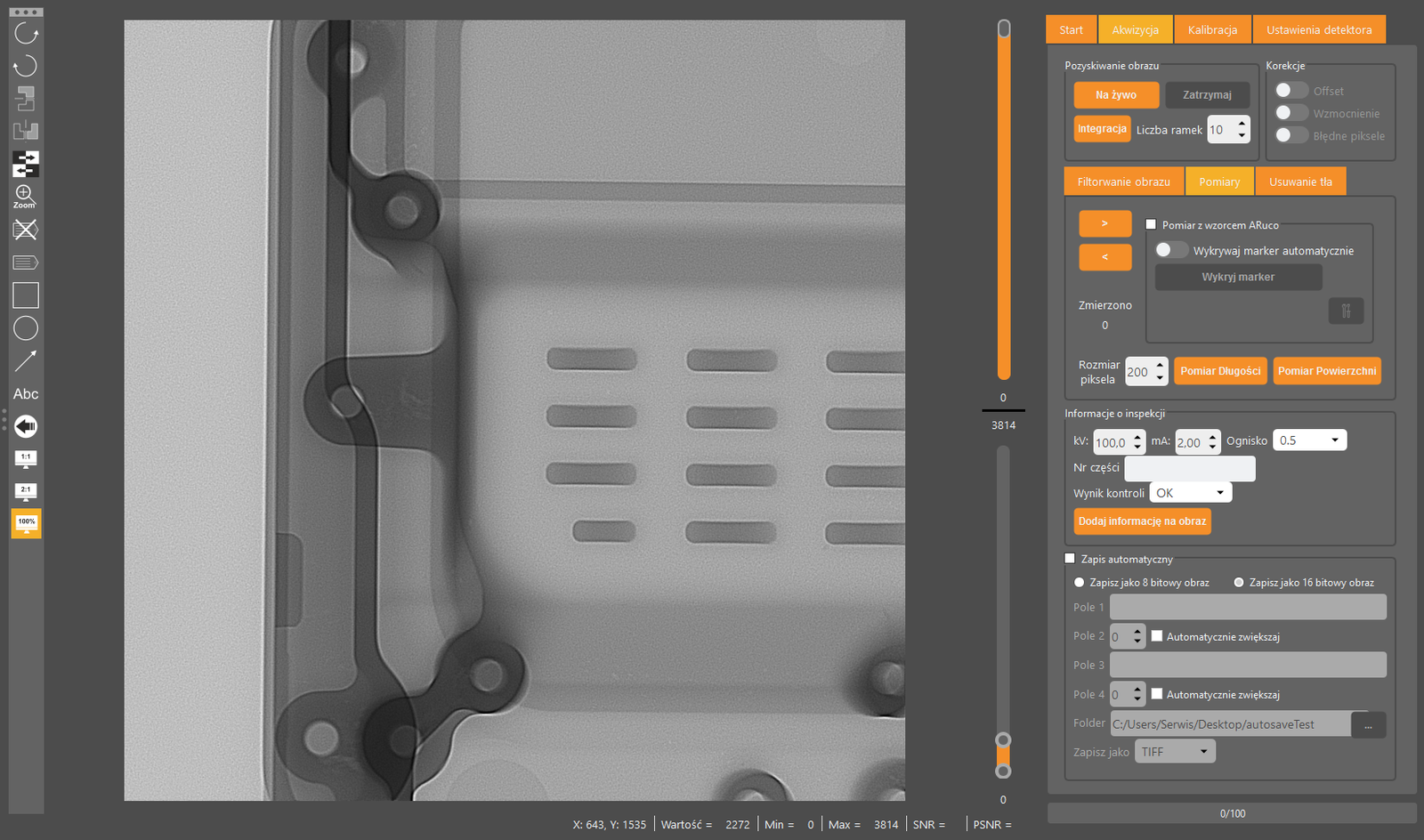Select the arrow drawing tool
This screenshot has width=1424, height=840.
26,360
